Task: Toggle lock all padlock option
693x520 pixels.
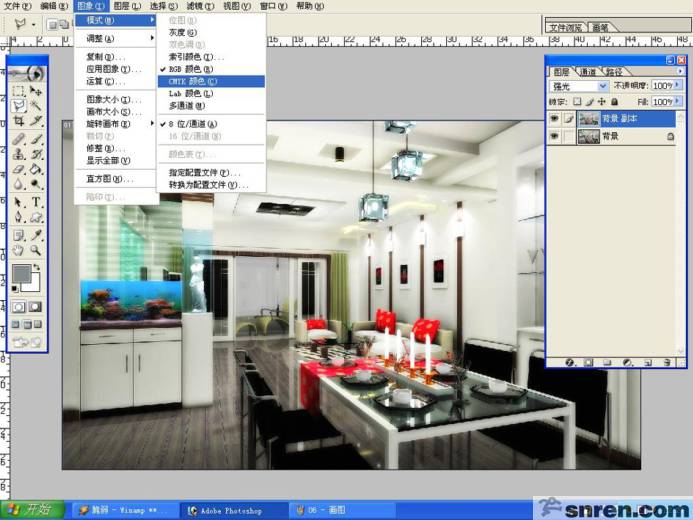Action: (614, 102)
